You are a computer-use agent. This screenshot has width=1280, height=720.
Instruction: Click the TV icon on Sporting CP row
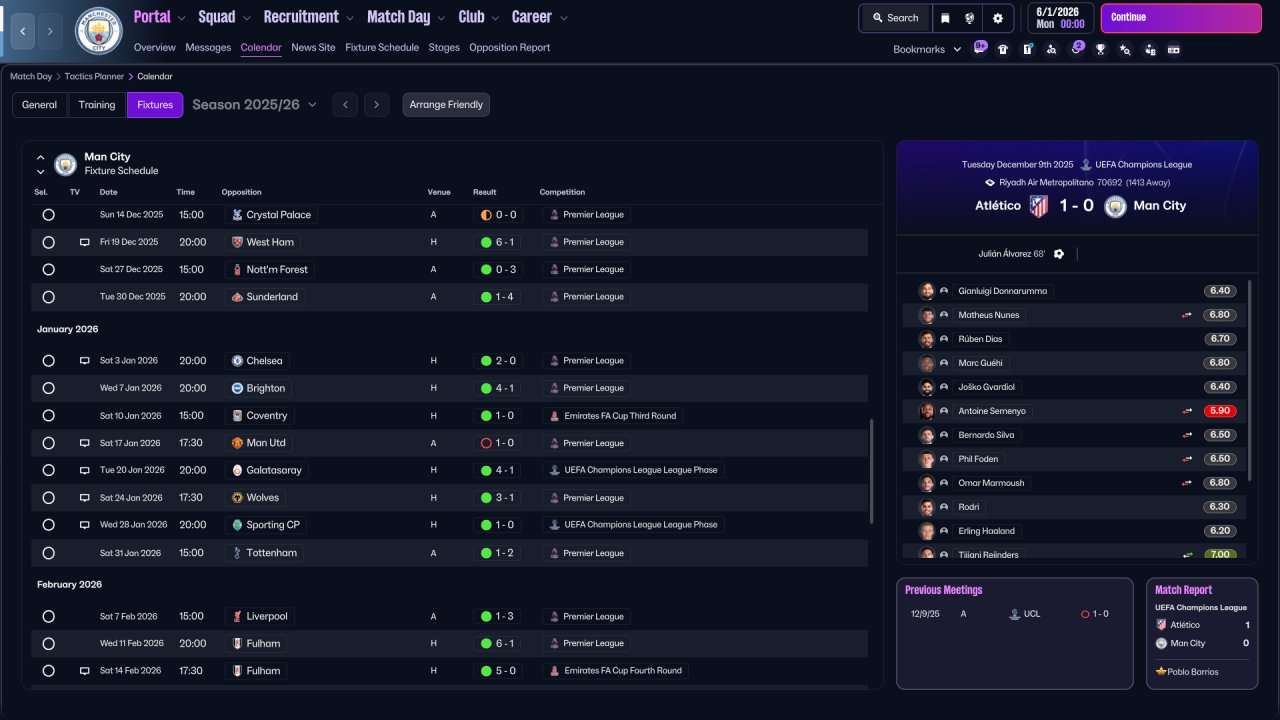coord(85,525)
